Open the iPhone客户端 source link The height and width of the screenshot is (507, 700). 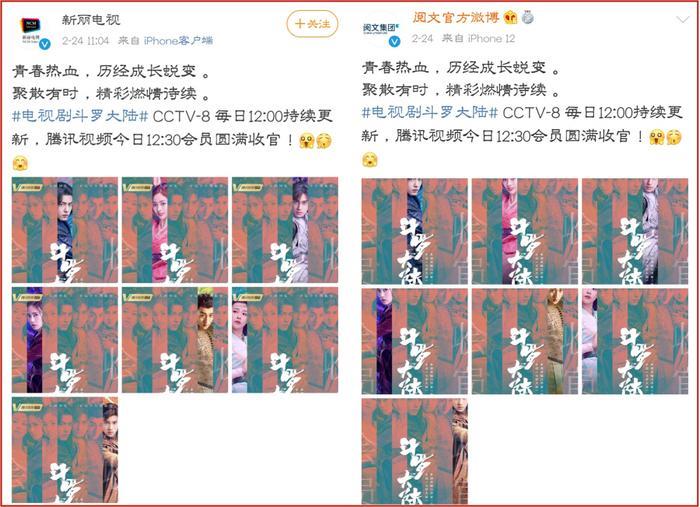[x=178, y=41]
